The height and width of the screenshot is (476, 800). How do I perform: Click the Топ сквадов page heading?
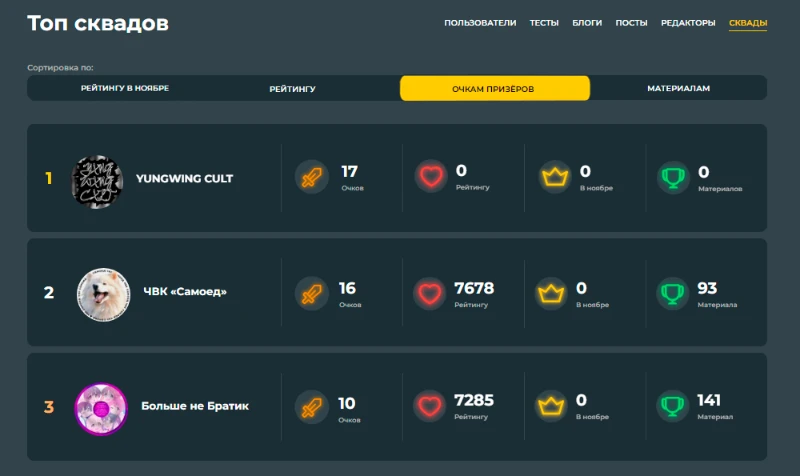(x=98, y=23)
